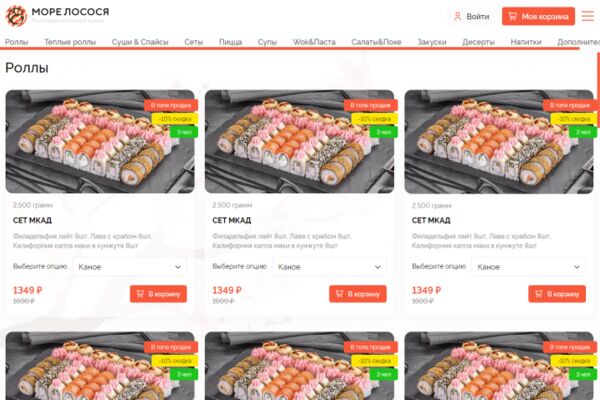Click the red top-sales badge on first card
600x400 pixels.
pos(171,105)
